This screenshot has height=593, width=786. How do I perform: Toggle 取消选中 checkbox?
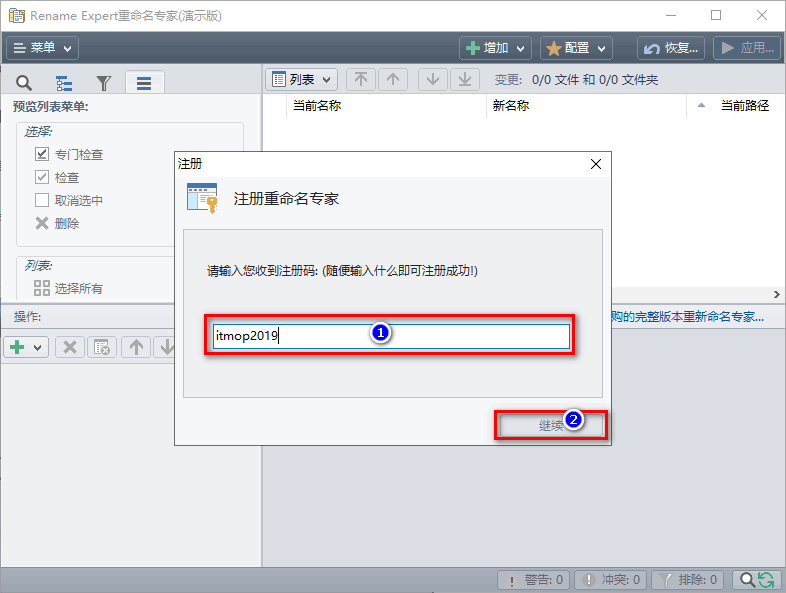(42, 200)
